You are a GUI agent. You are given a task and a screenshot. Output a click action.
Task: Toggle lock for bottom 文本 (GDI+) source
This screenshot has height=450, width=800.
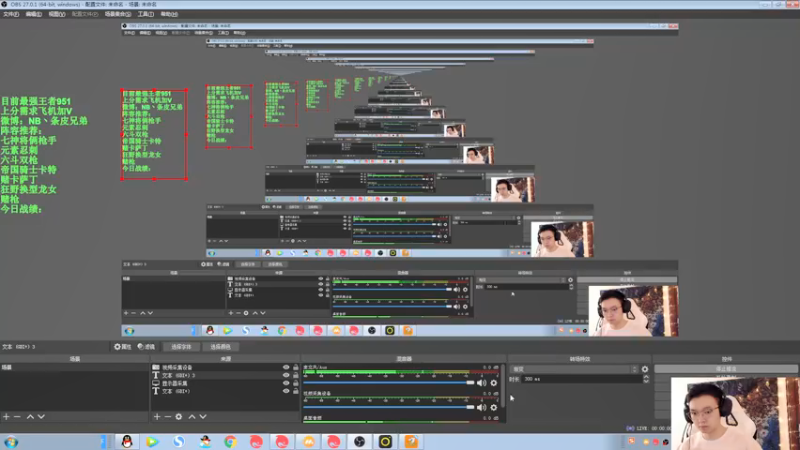(295, 391)
